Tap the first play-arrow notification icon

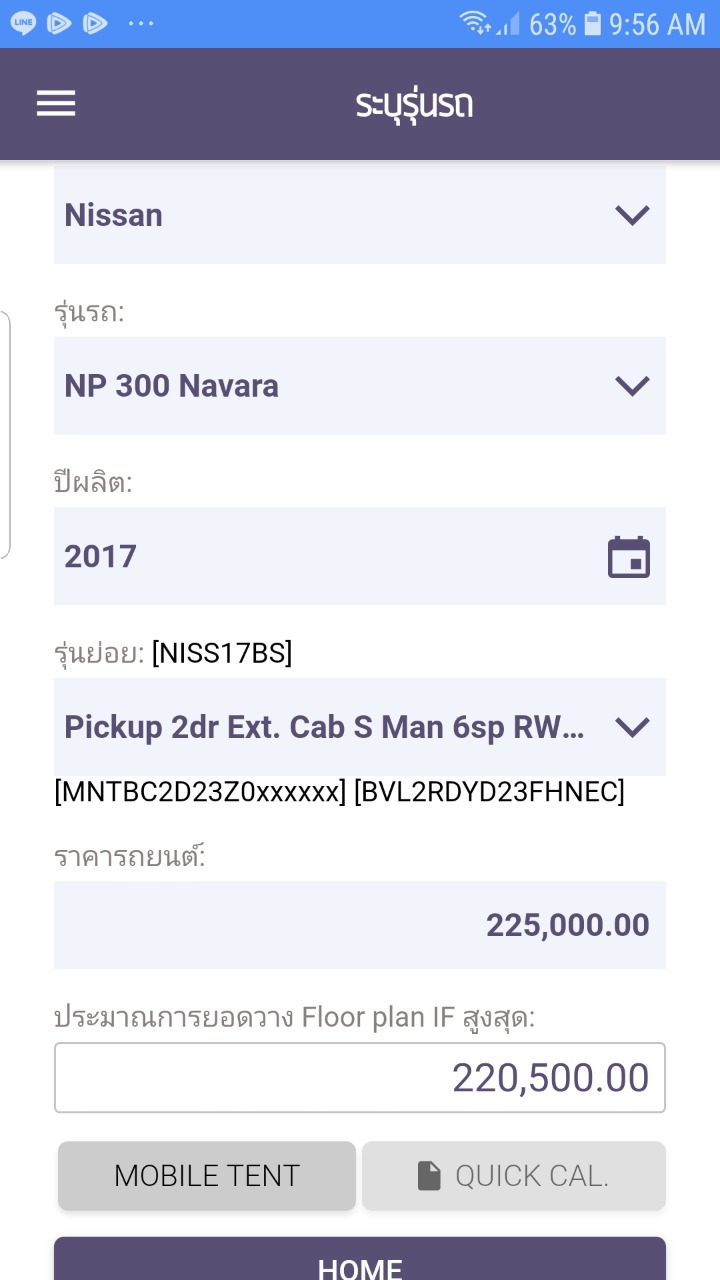[59, 23]
